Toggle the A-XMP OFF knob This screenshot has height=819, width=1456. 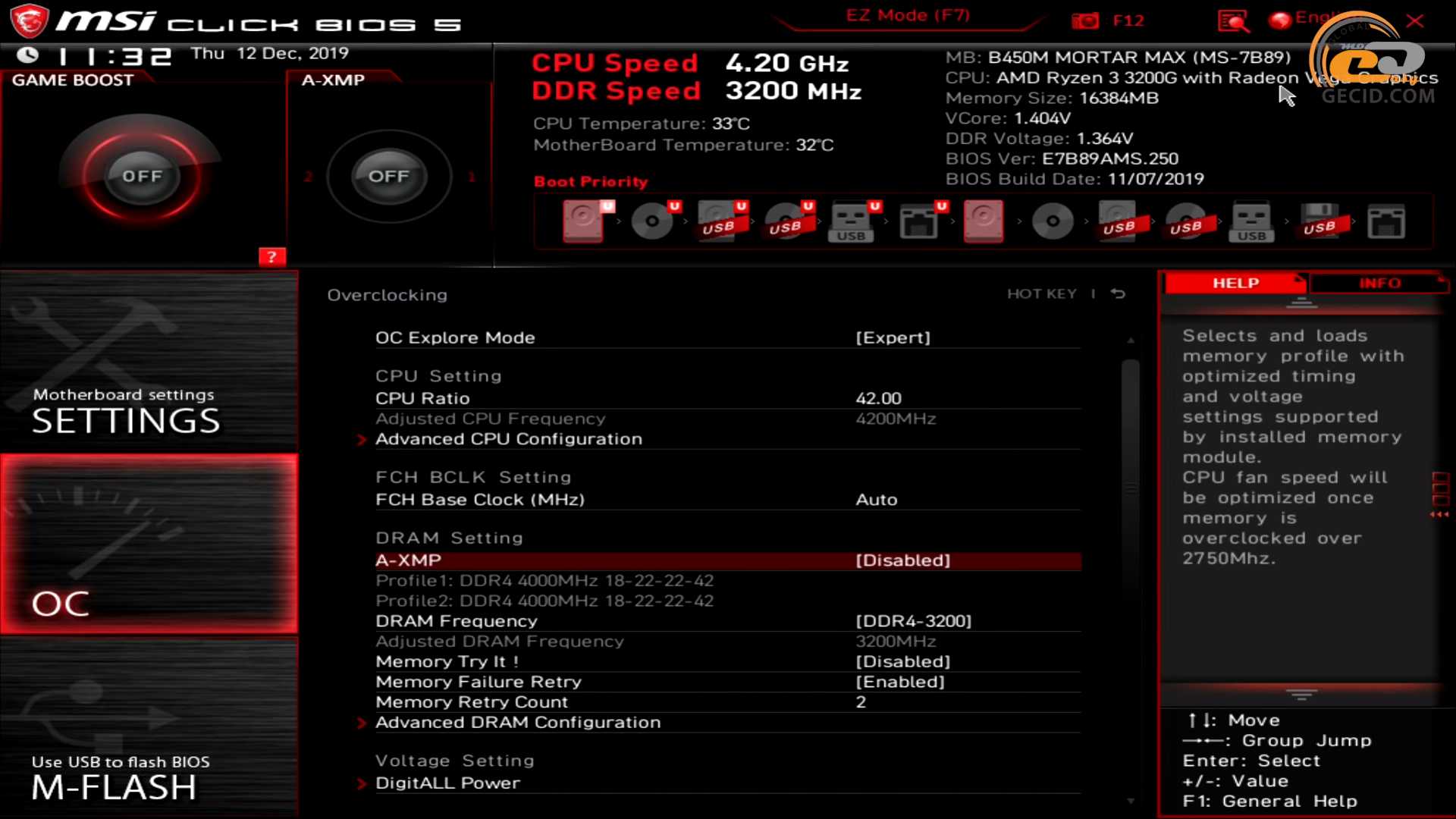point(388,176)
